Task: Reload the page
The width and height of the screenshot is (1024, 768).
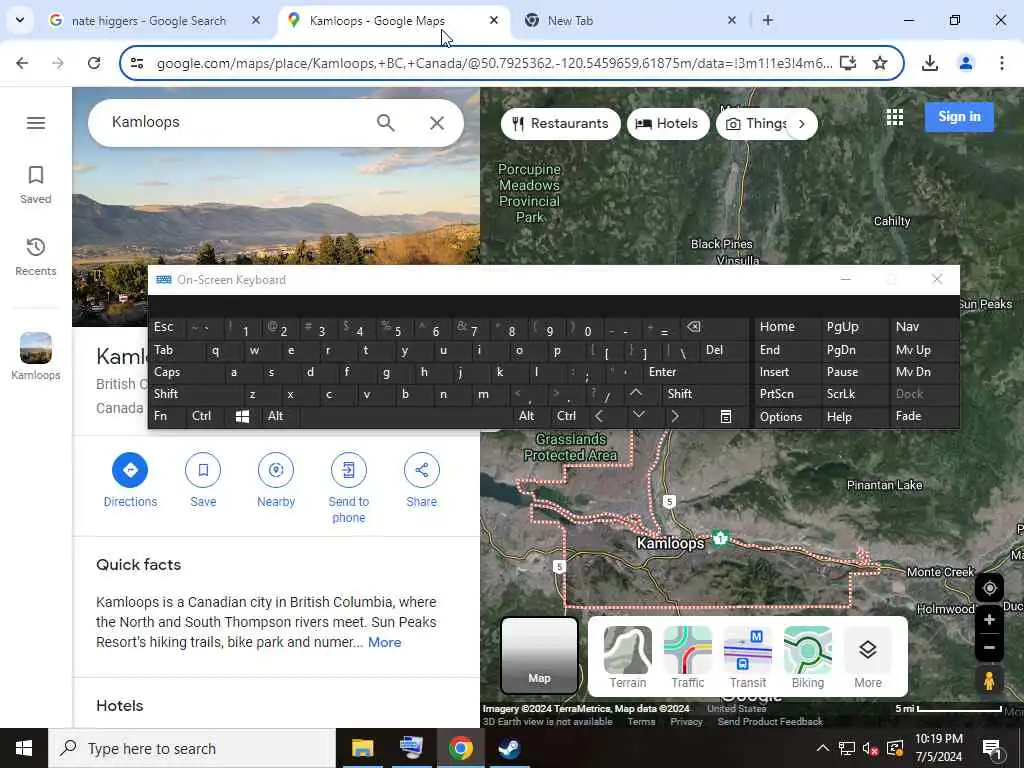Action: (94, 63)
